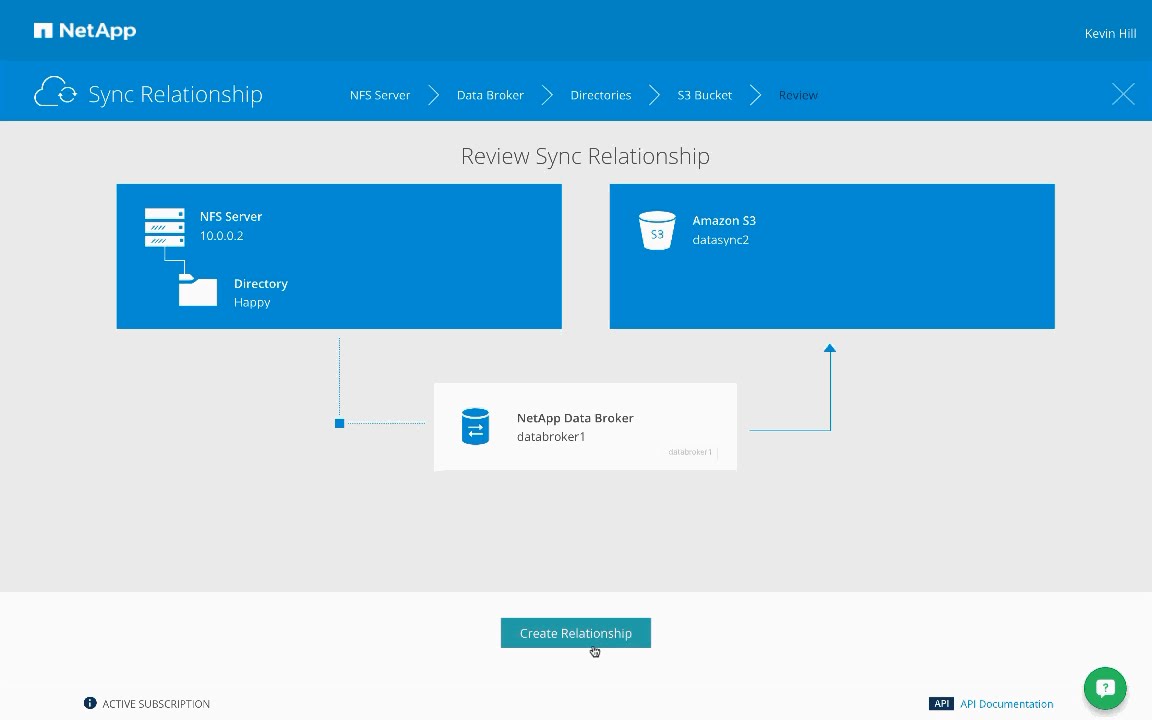The height and width of the screenshot is (720, 1152).
Task: Go to the Directories step
Action: [x=600, y=95]
